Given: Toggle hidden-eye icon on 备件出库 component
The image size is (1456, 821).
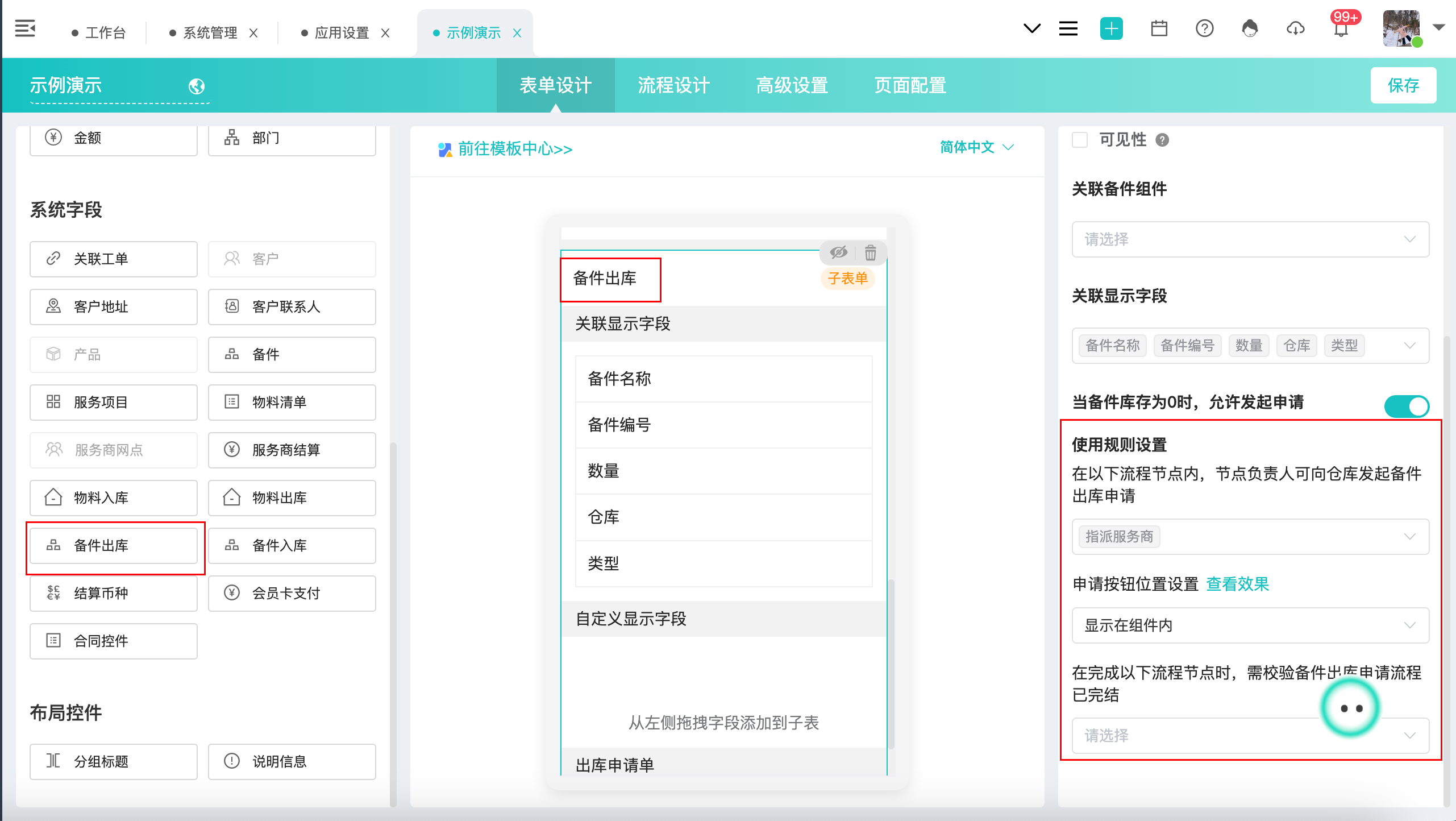Looking at the screenshot, I should [x=838, y=252].
